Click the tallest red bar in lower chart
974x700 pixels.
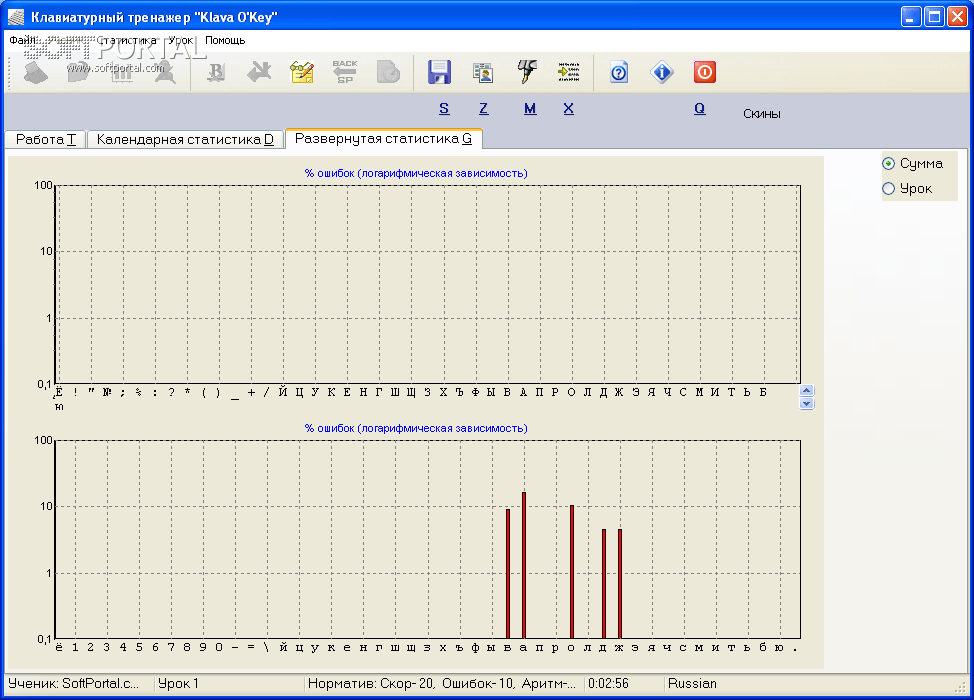tap(524, 565)
